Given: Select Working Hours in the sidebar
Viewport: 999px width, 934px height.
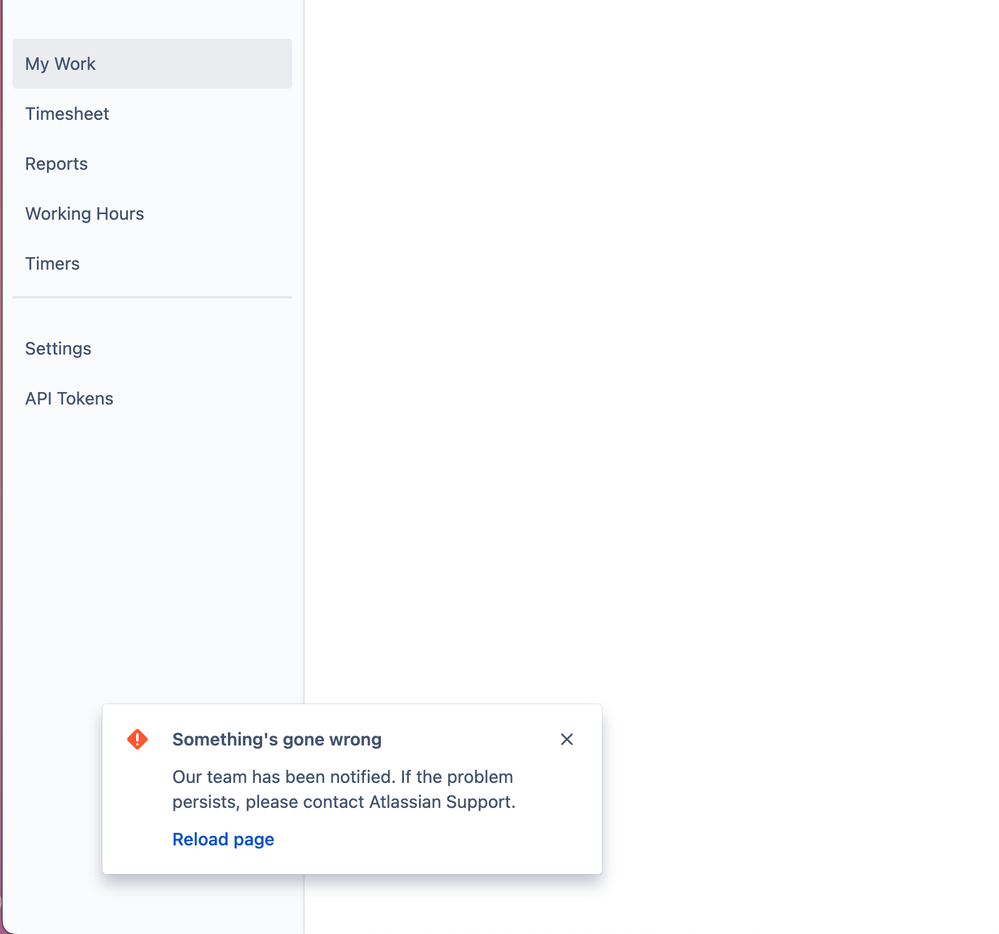Looking at the screenshot, I should (x=85, y=214).
